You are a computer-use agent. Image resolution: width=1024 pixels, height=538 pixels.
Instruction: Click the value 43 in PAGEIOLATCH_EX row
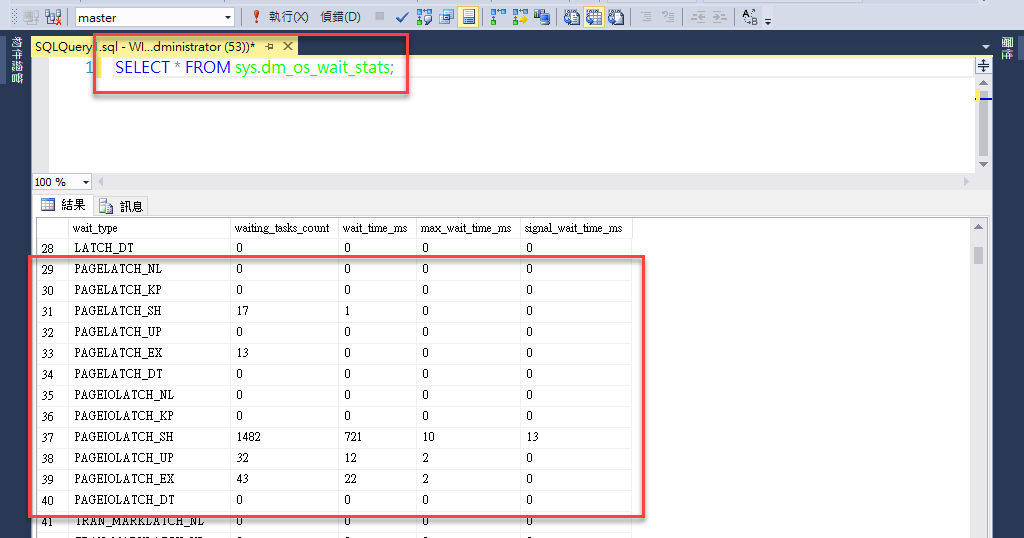[x=285, y=479]
